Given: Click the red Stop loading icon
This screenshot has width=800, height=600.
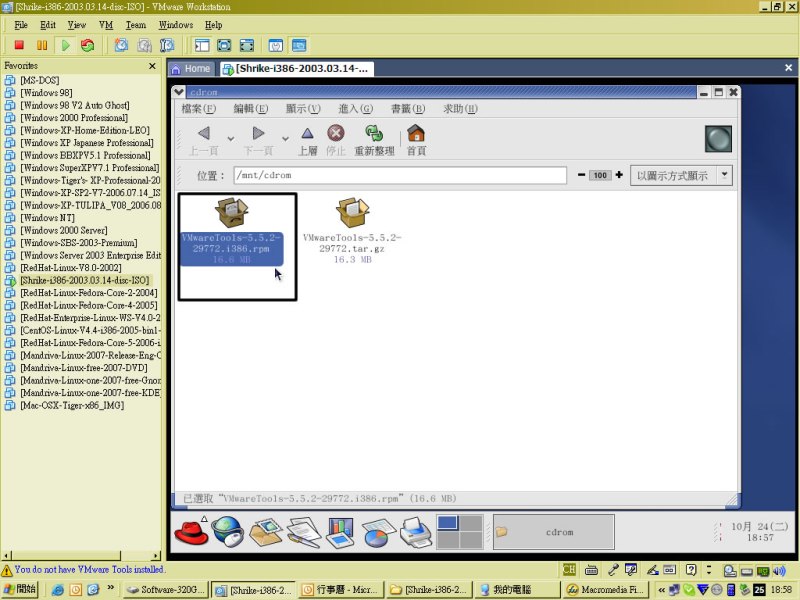Looking at the screenshot, I should [335, 133].
